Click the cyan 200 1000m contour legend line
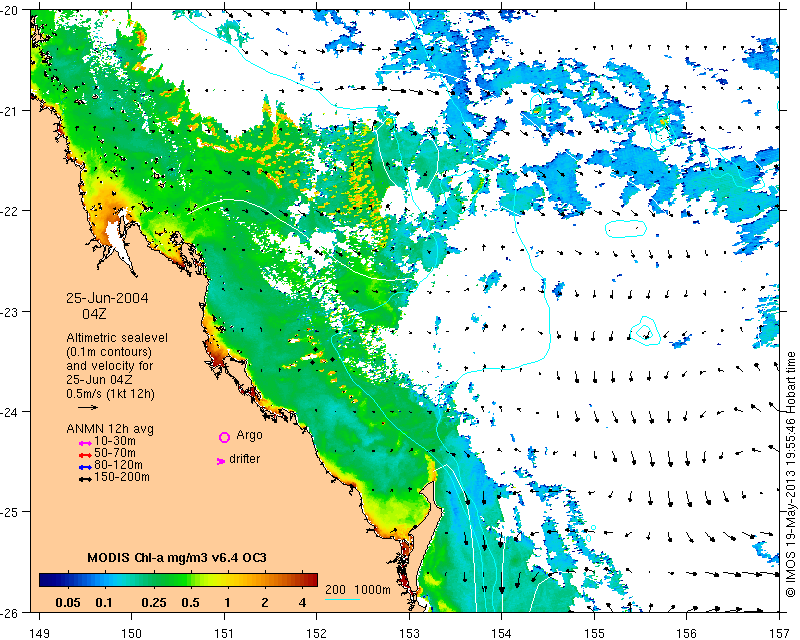 342,599
